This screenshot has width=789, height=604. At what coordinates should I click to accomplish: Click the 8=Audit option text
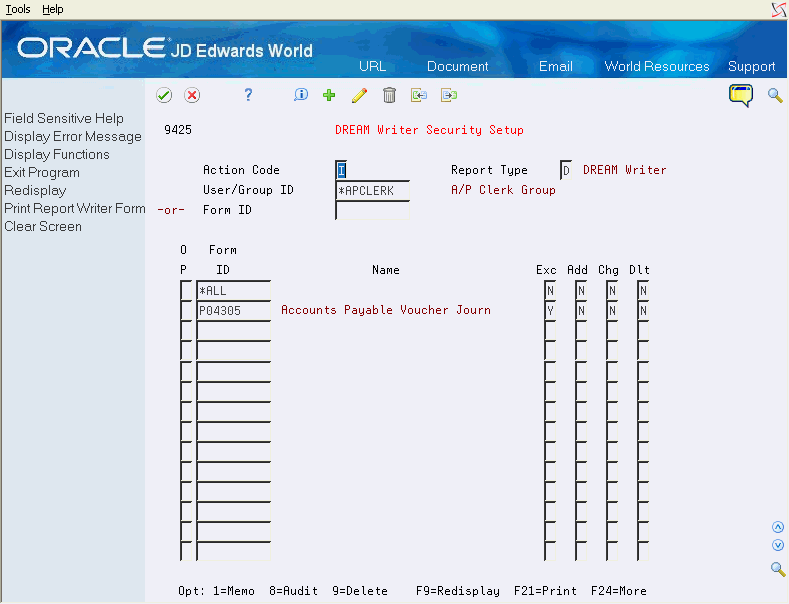pyautogui.click(x=293, y=591)
